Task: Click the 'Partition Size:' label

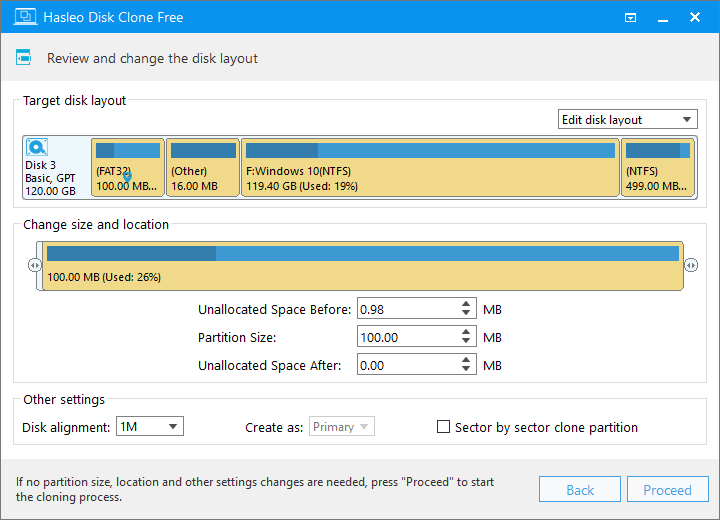Action: coord(237,338)
